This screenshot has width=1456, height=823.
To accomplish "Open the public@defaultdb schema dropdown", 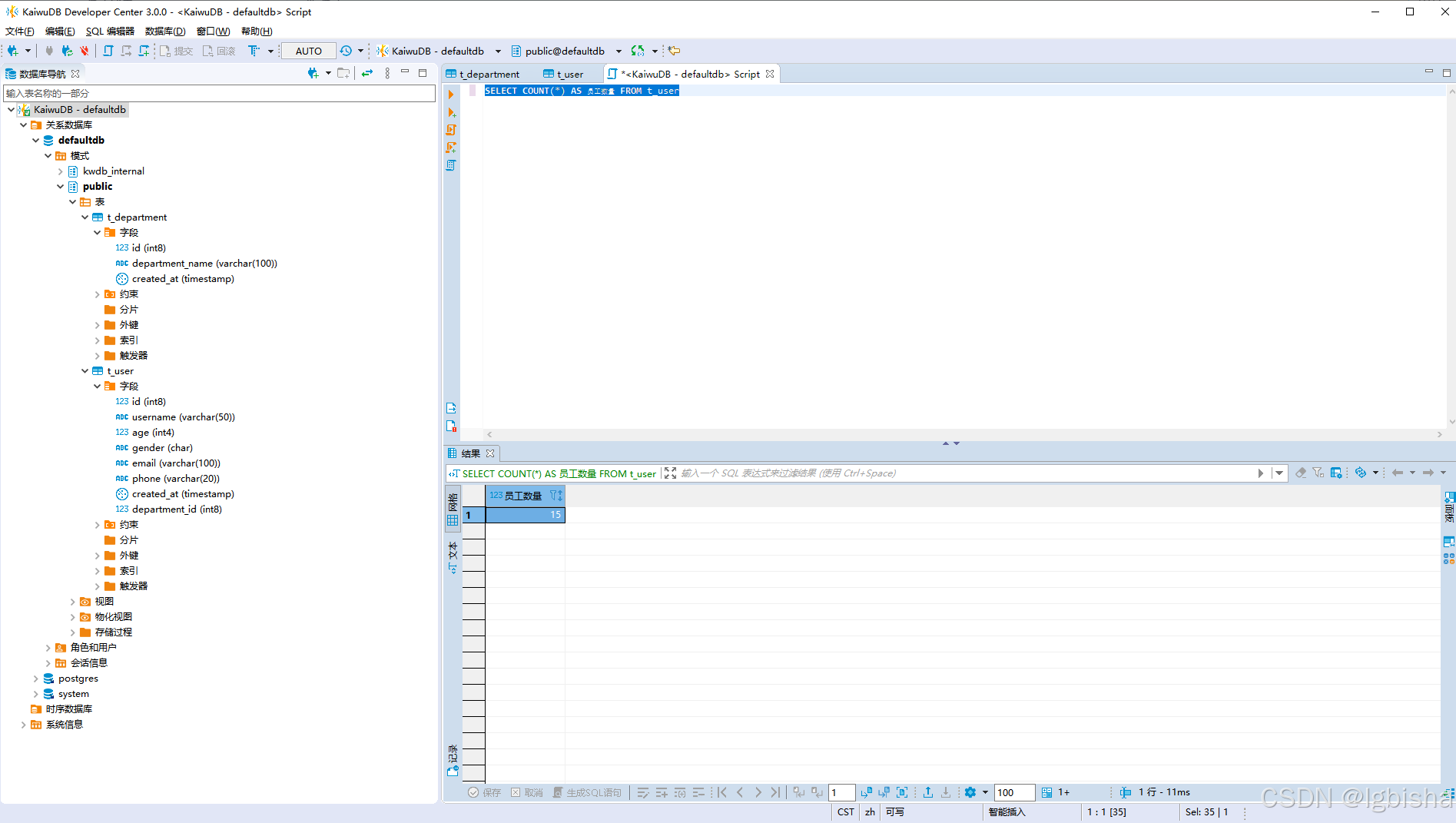I will (619, 51).
